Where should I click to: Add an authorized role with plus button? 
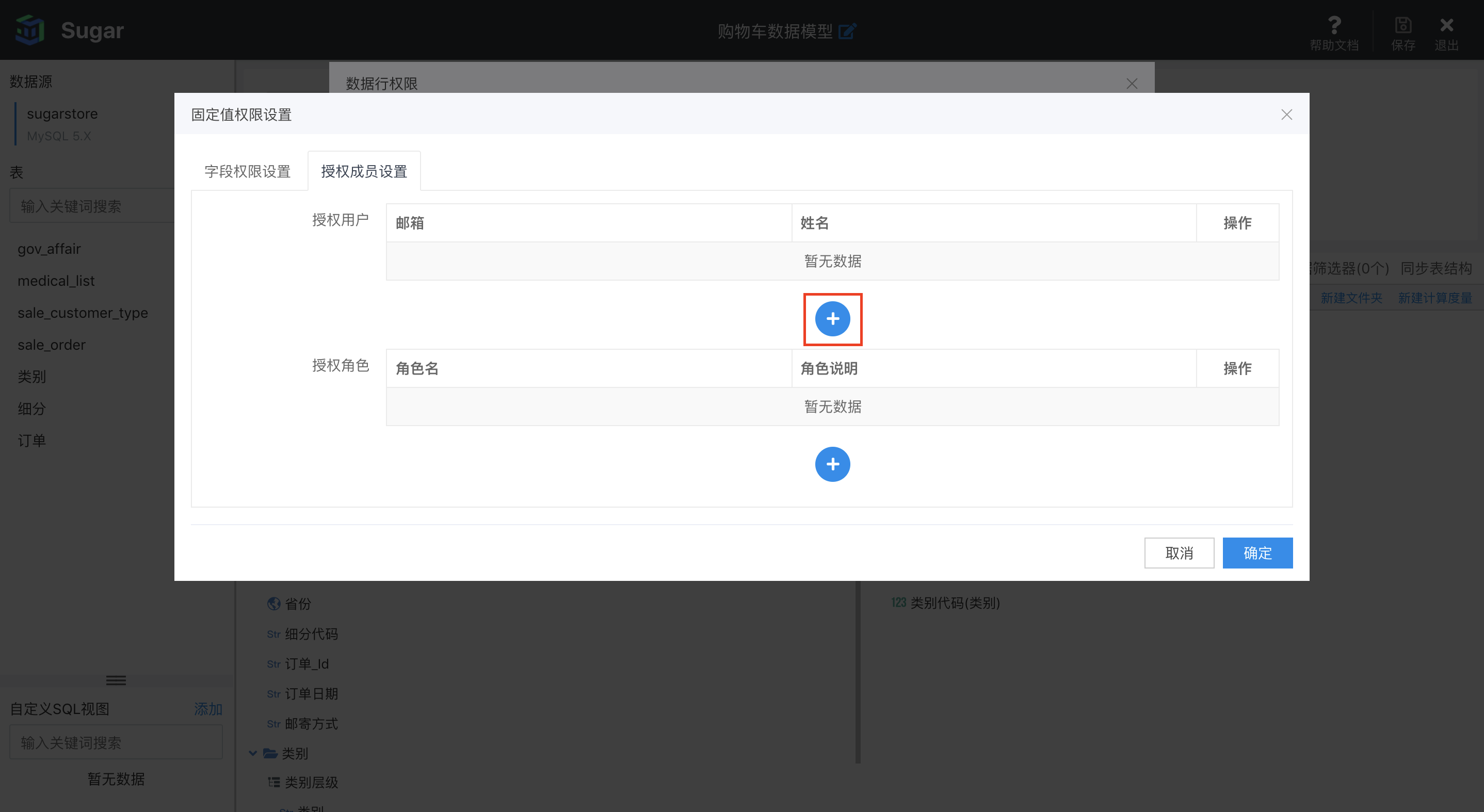[832, 464]
